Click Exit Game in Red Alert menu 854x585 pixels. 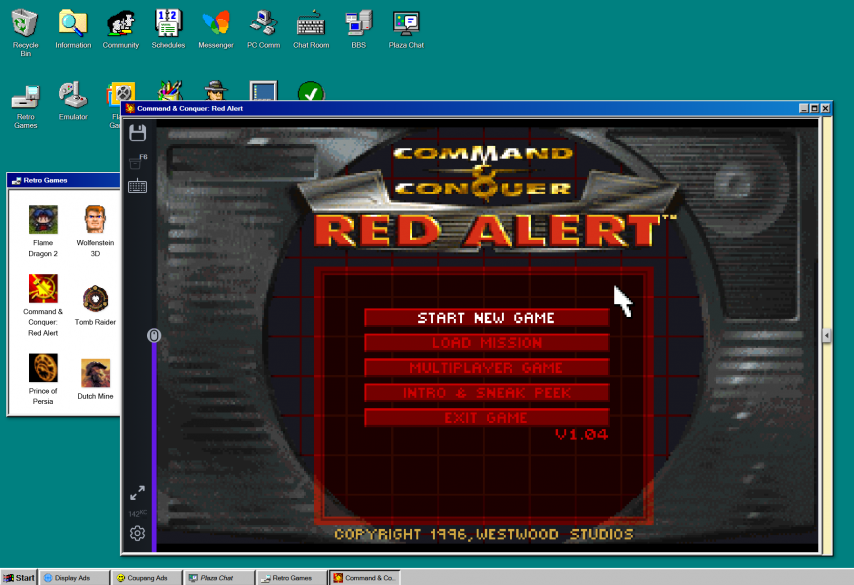click(486, 418)
